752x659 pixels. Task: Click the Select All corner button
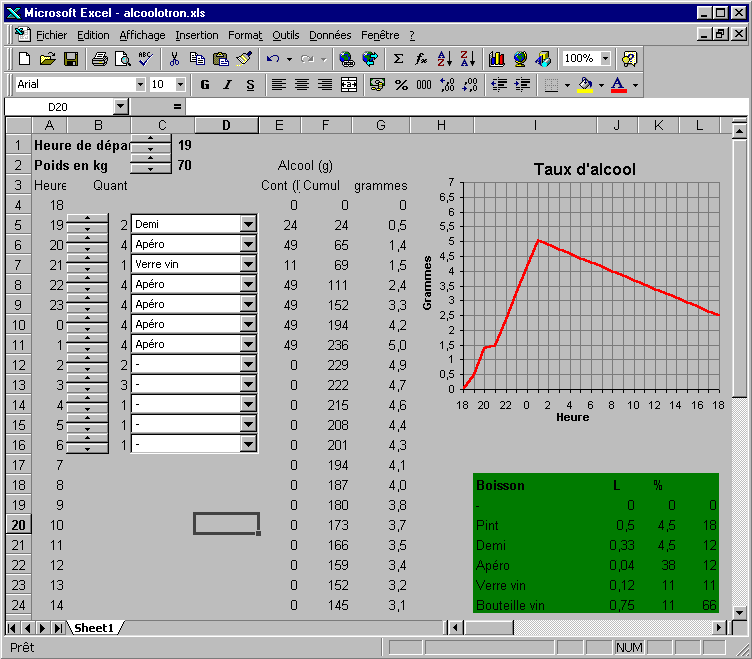[19, 126]
